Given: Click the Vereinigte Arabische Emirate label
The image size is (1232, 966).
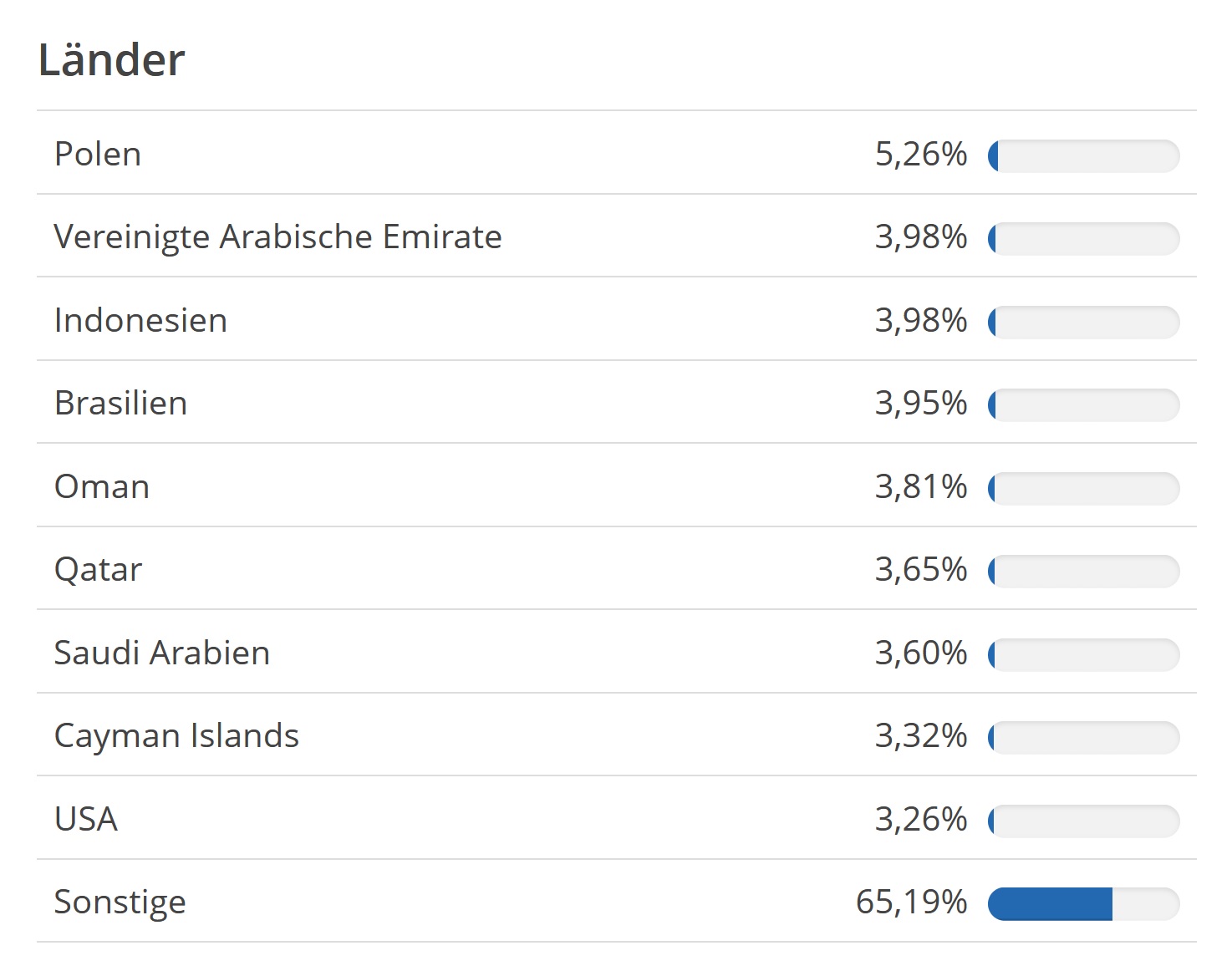Looking at the screenshot, I should point(277,237).
